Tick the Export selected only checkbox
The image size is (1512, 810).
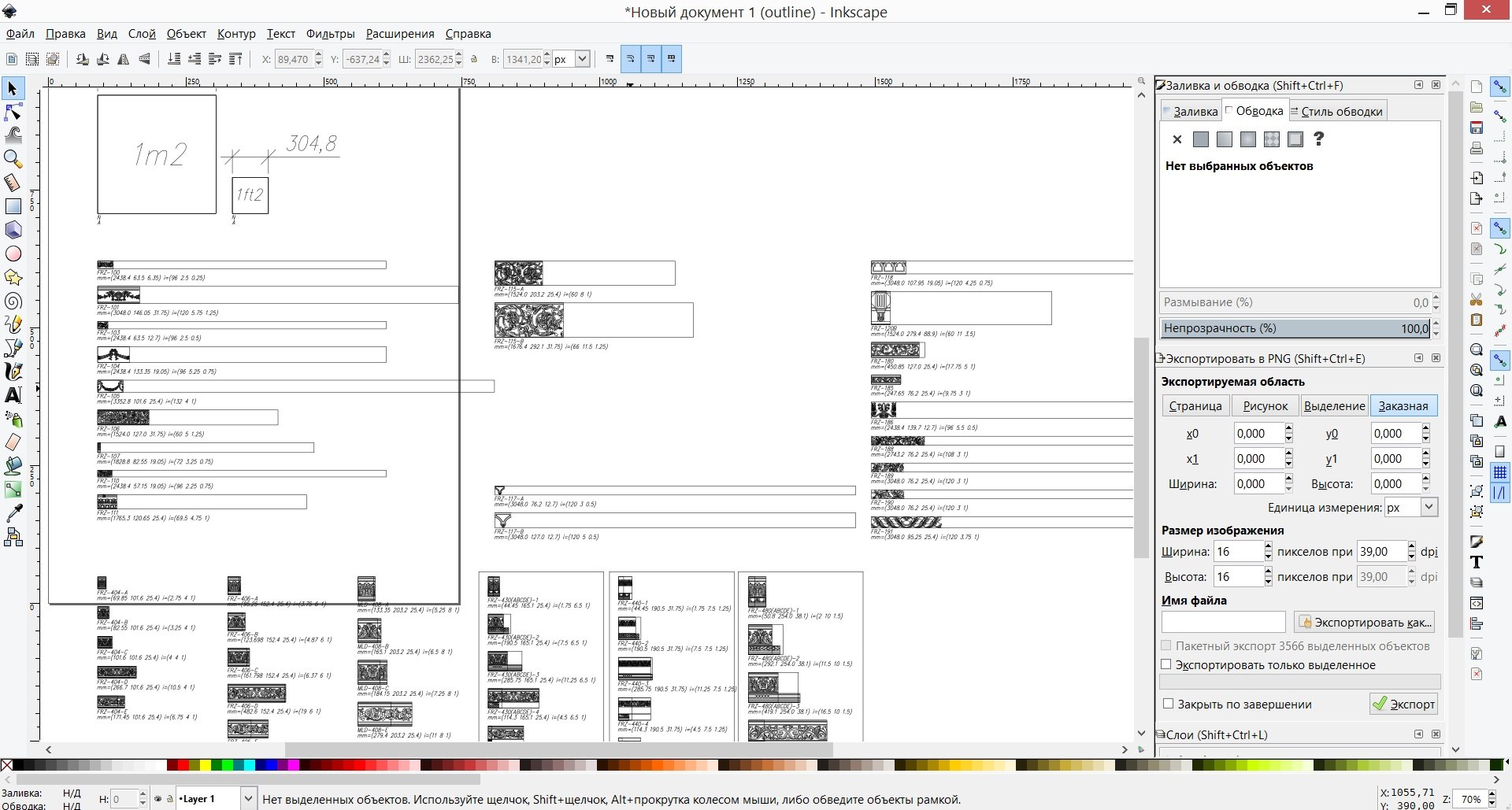(x=1166, y=664)
